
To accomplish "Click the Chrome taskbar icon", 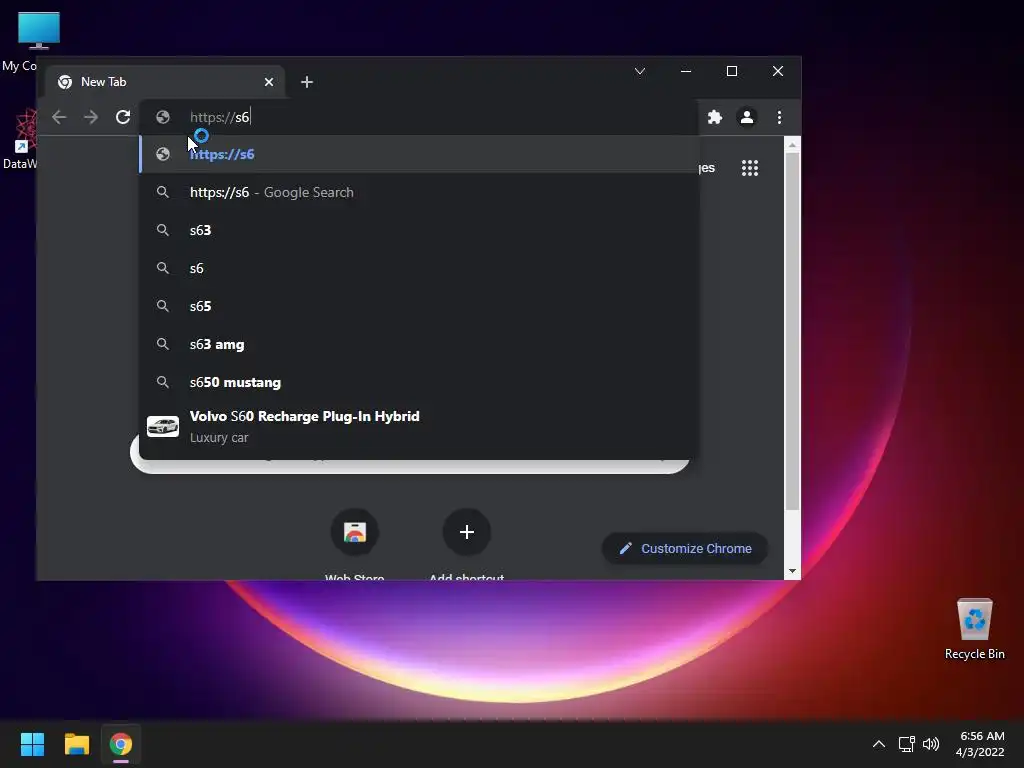I will [x=121, y=744].
